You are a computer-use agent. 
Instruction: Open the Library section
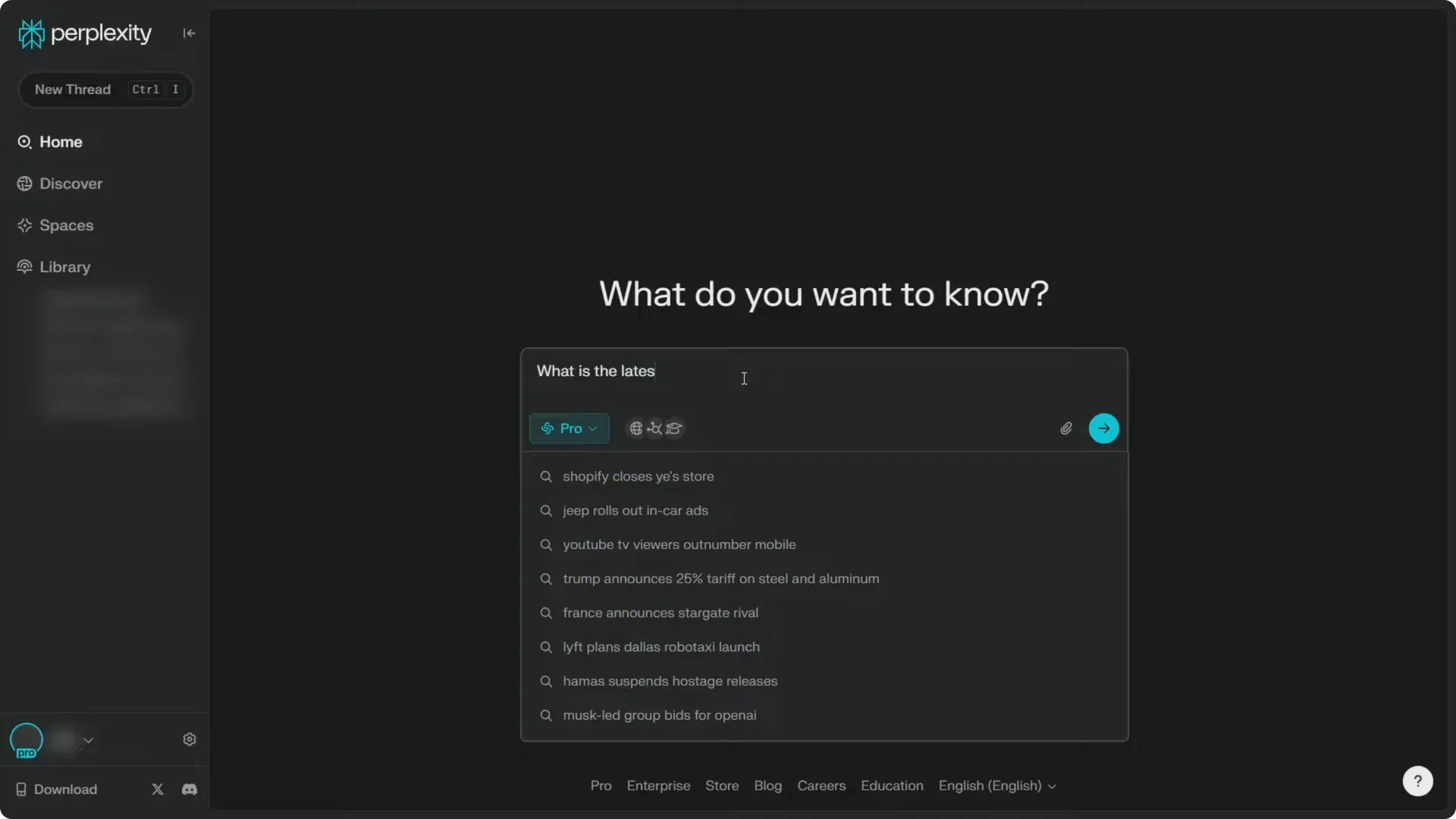[63, 267]
